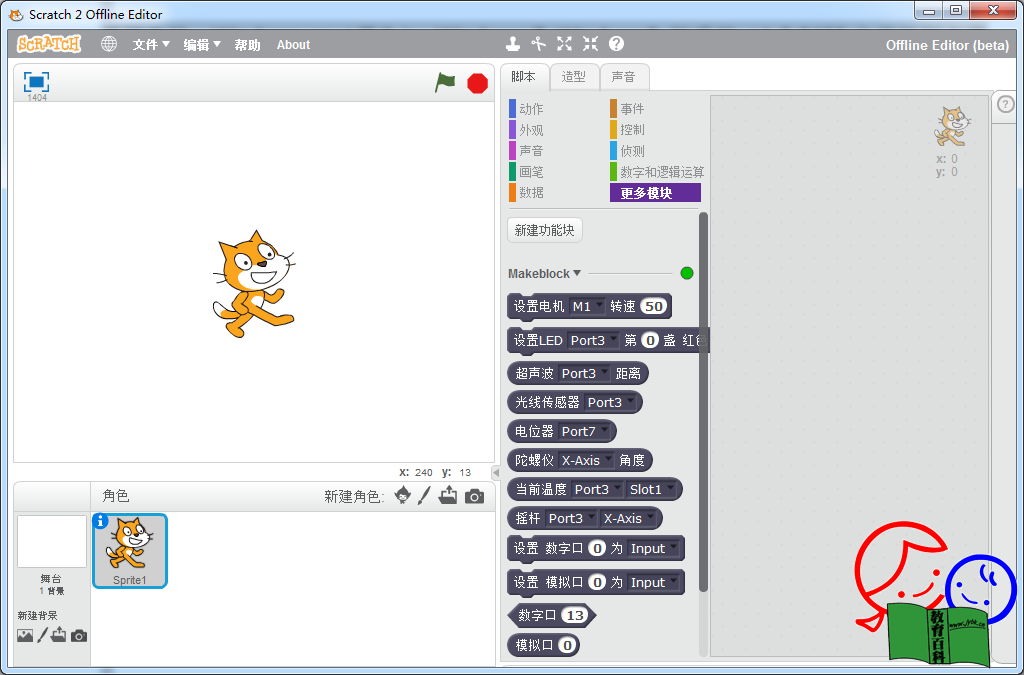Open the language globe icon
The width and height of the screenshot is (1024, 675).
(x=109, y=44)
